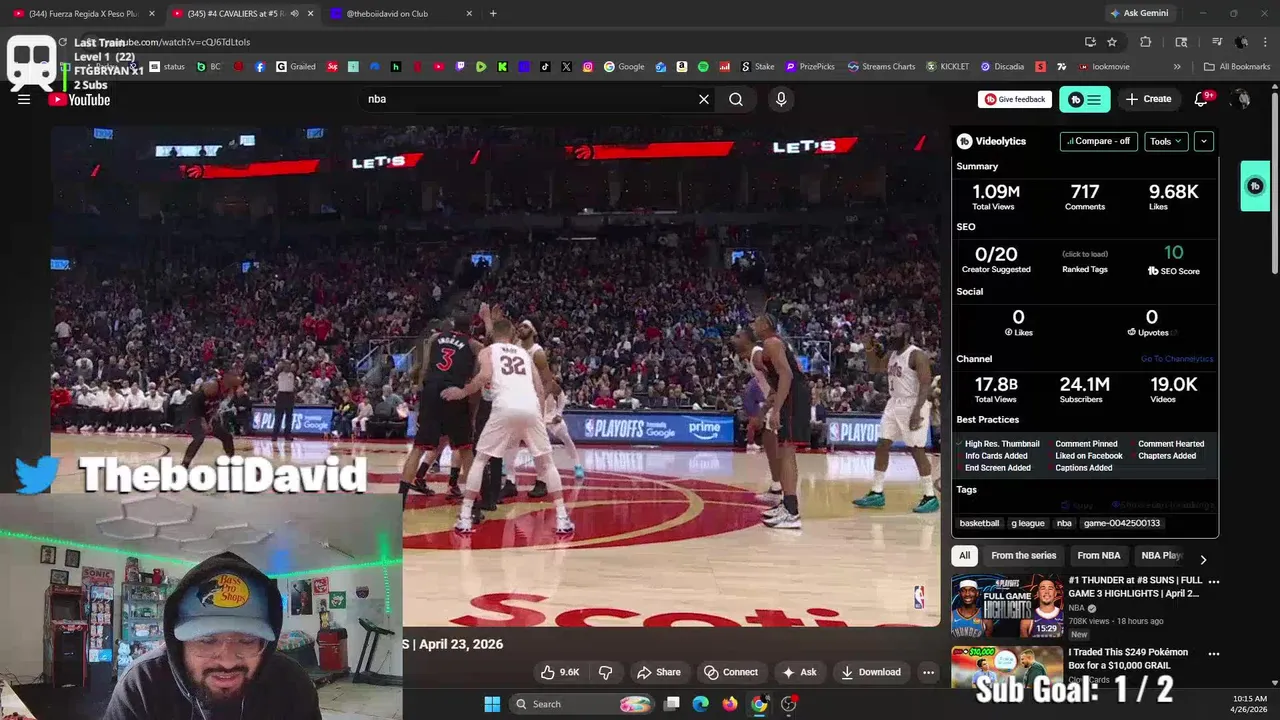Viewport: 1280px width, 720px height.
Task: Like the video showing 9.6K
Action: (x=560, y=672)
